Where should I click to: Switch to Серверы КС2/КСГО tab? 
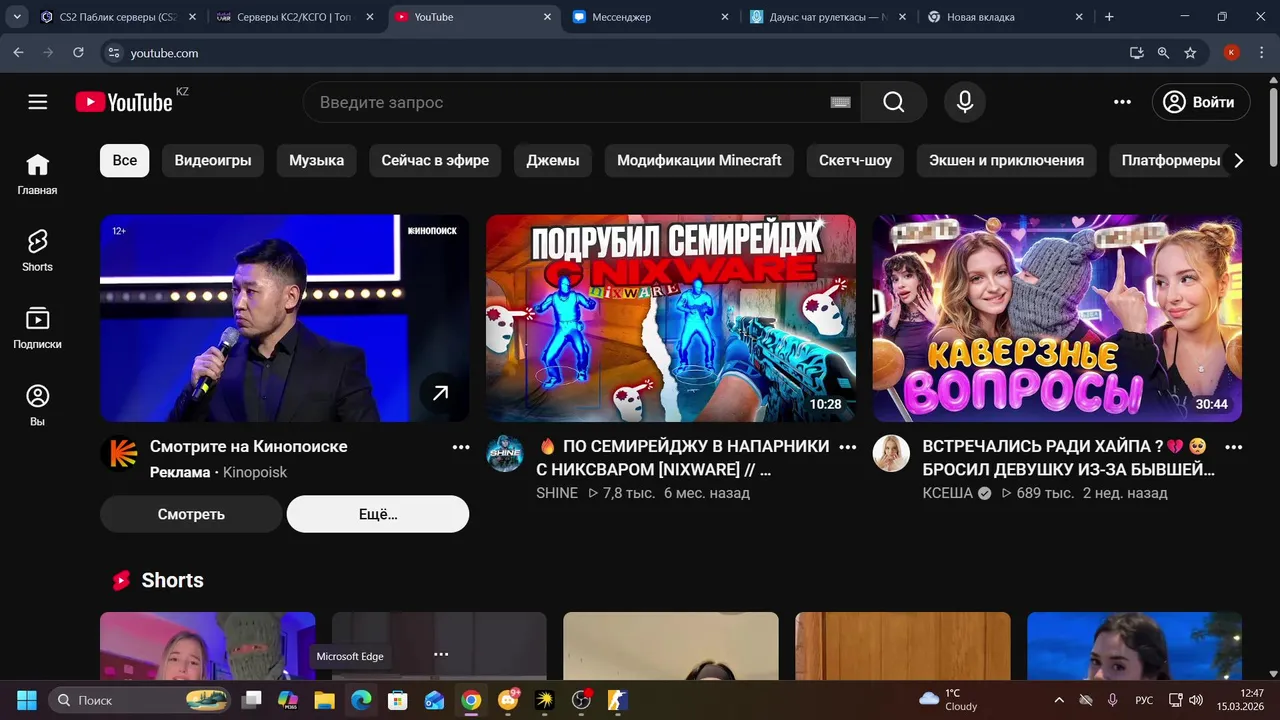coord(296,17)
